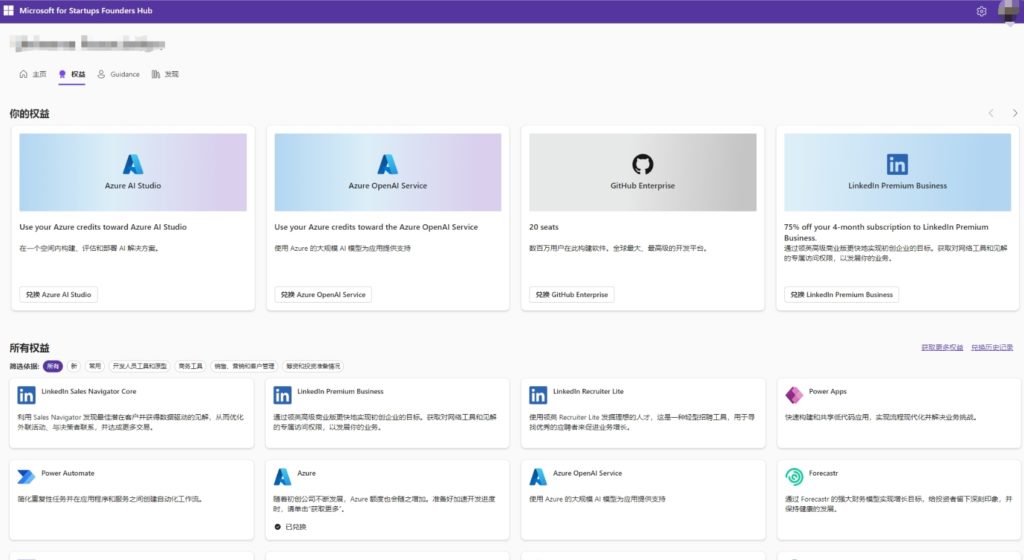1024x560 pixels.
Task: Click the '20 seats' text on the GitHub card
Action: (x=544, y=227)
